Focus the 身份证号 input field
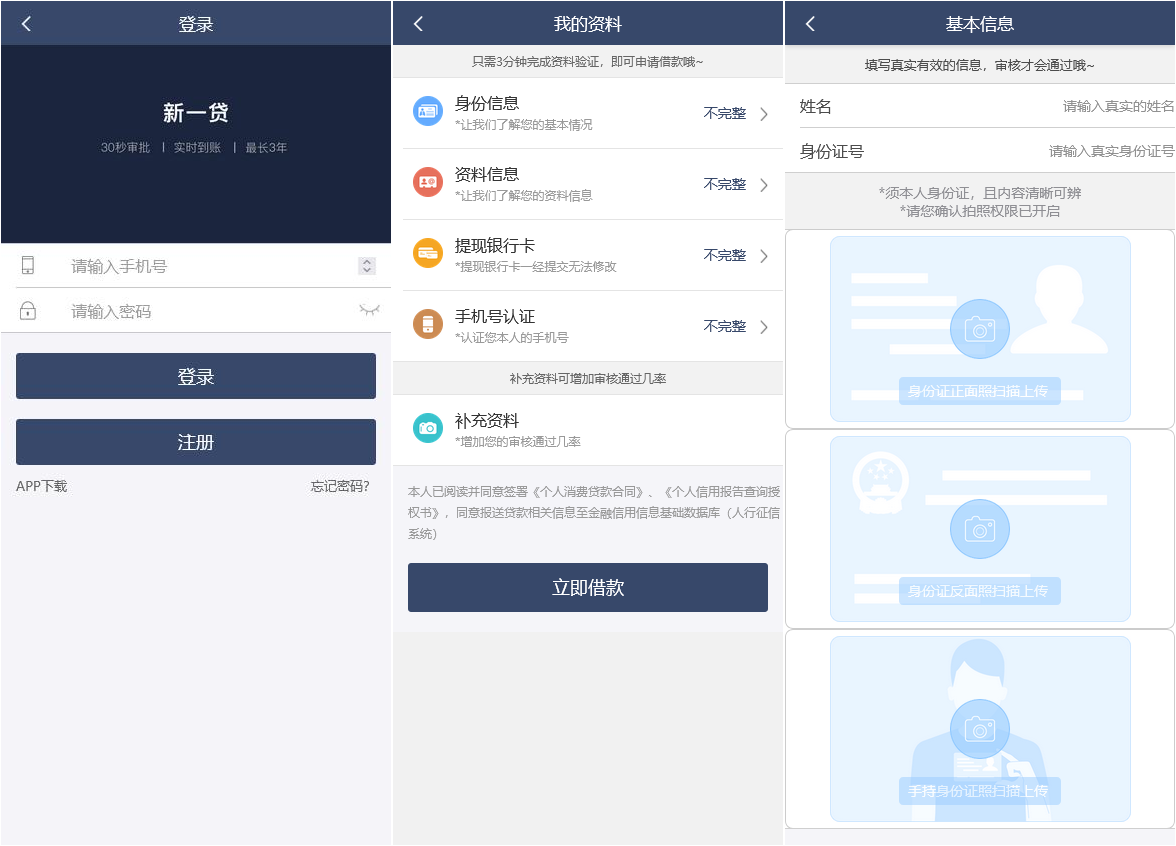The height and width of the screenshot is (846, 1176). 980,152
